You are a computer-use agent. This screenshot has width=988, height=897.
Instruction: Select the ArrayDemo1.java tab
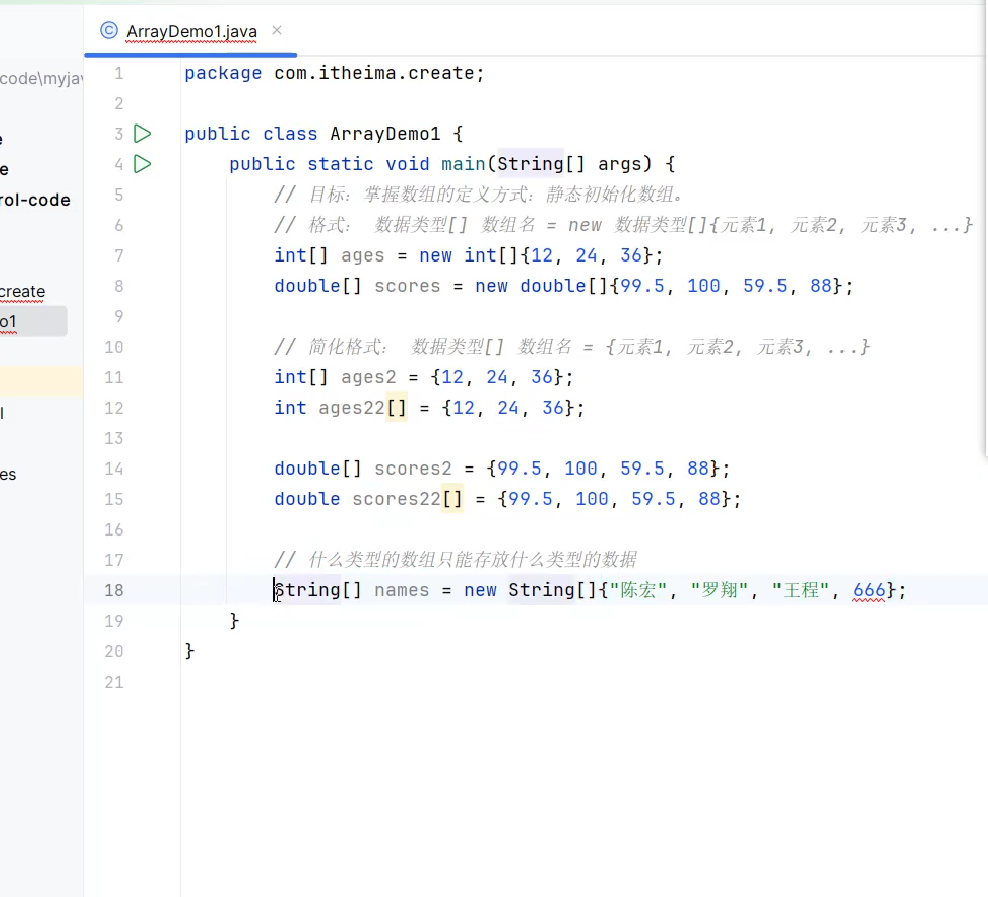coord(191,31)
